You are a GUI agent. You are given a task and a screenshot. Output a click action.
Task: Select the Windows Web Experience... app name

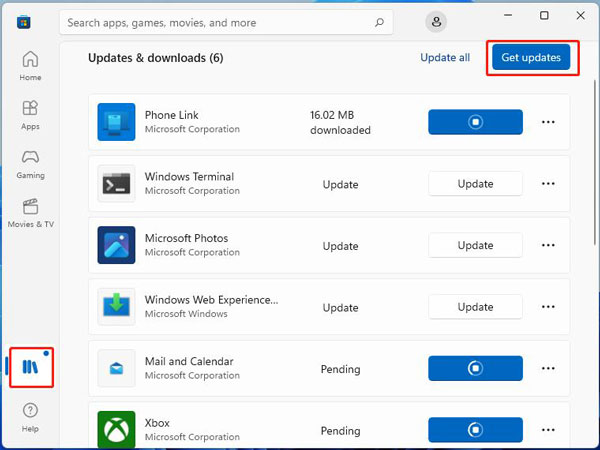[211, 300]
